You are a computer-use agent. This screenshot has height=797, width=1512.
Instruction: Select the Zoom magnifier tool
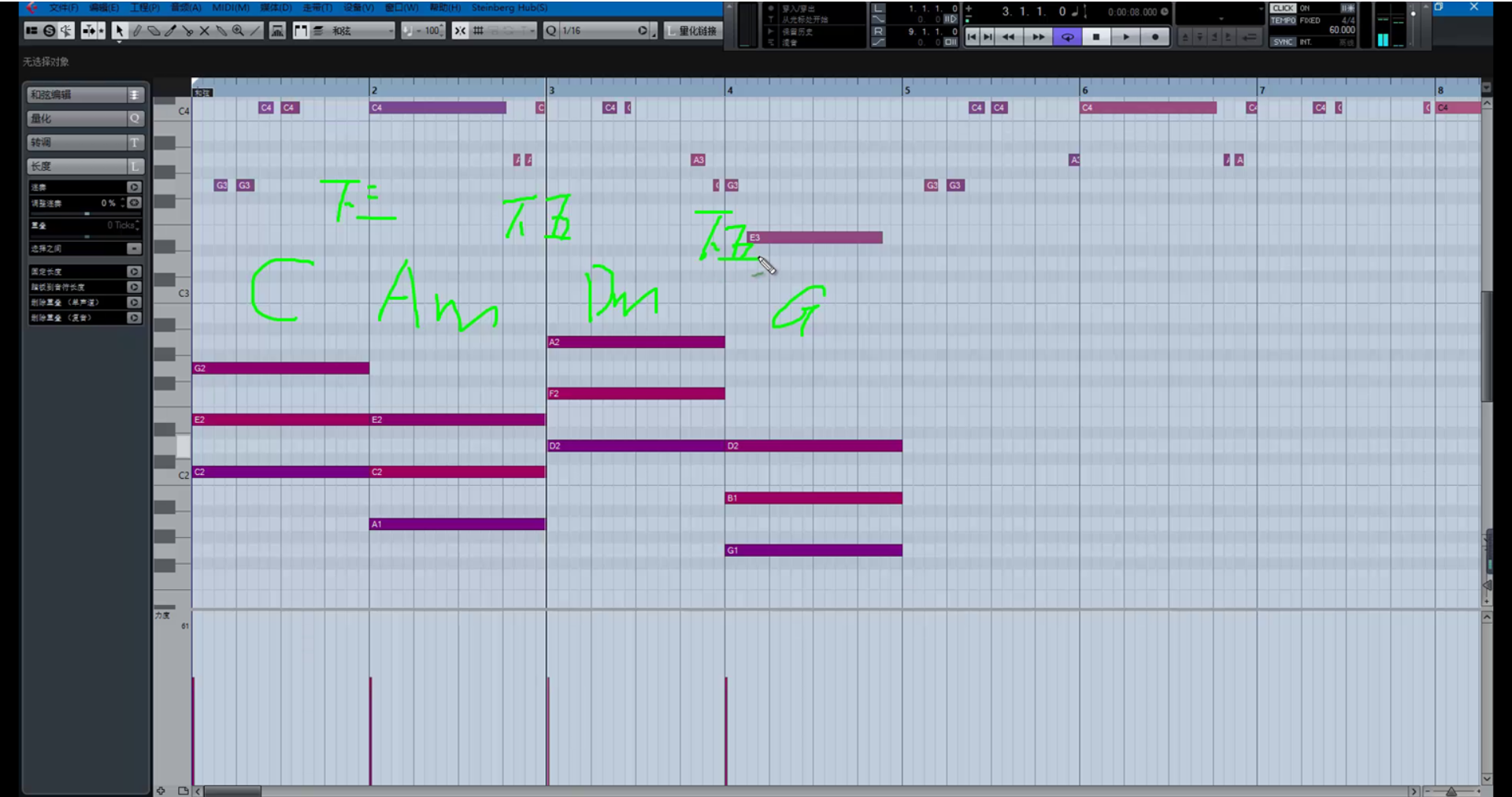238,31
